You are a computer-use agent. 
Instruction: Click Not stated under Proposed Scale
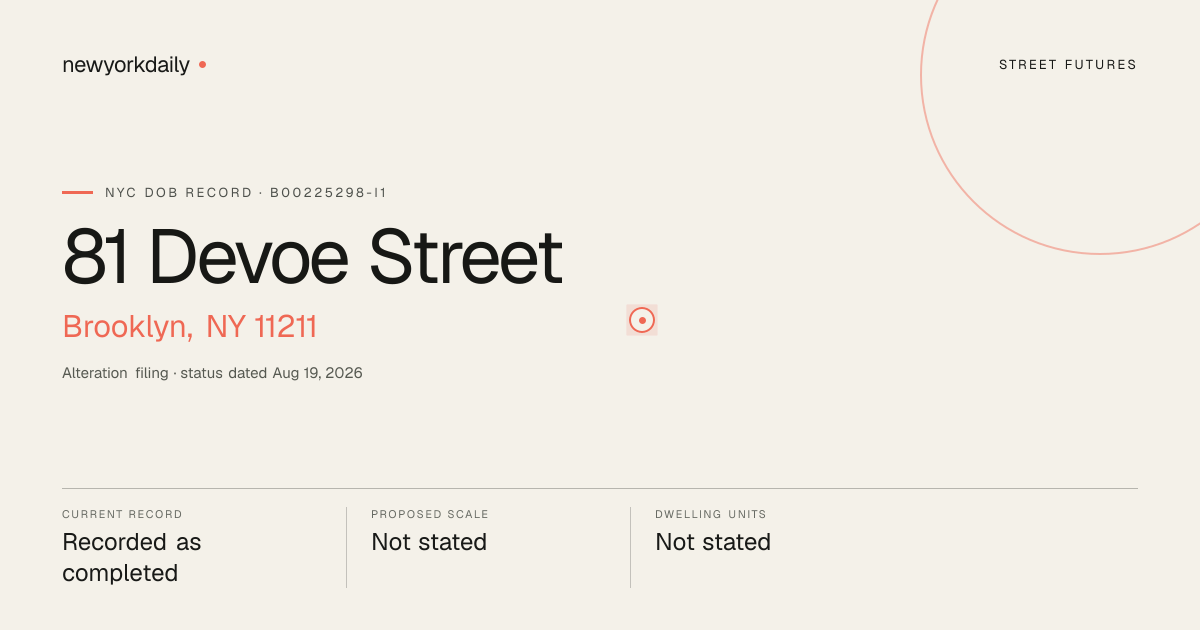[x=429, y=542]
